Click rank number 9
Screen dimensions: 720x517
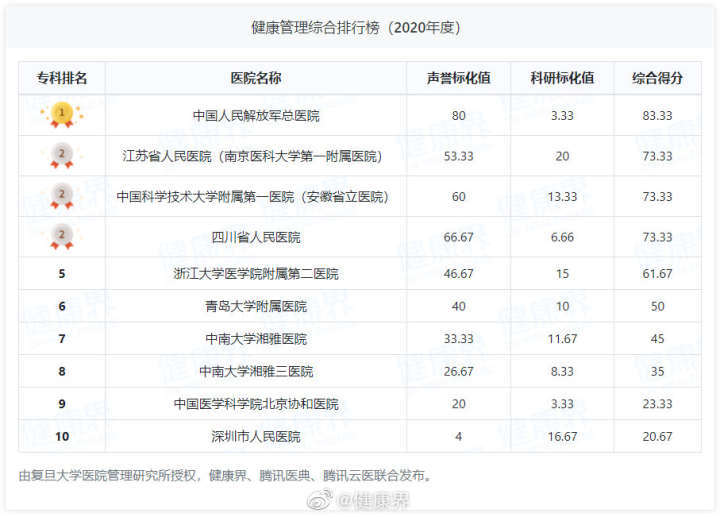62,404
